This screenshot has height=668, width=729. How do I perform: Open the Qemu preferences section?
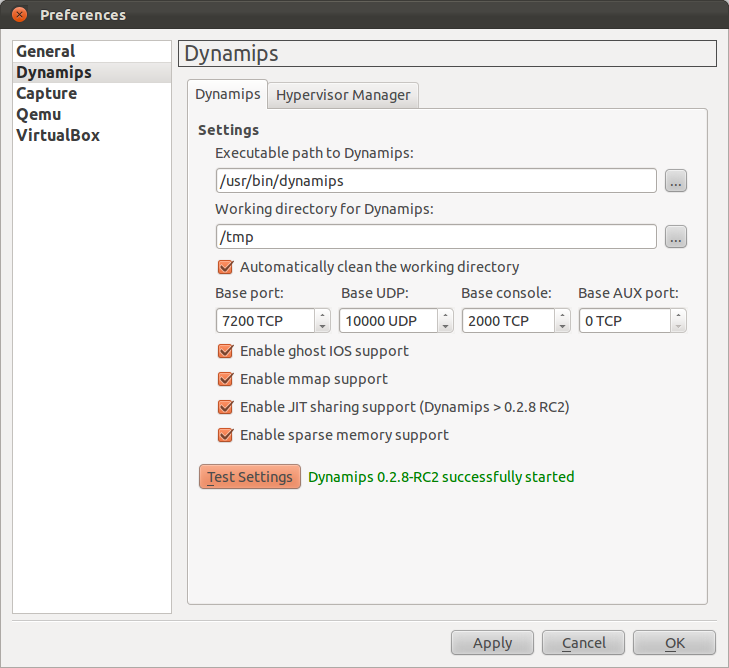coord(92,114)
